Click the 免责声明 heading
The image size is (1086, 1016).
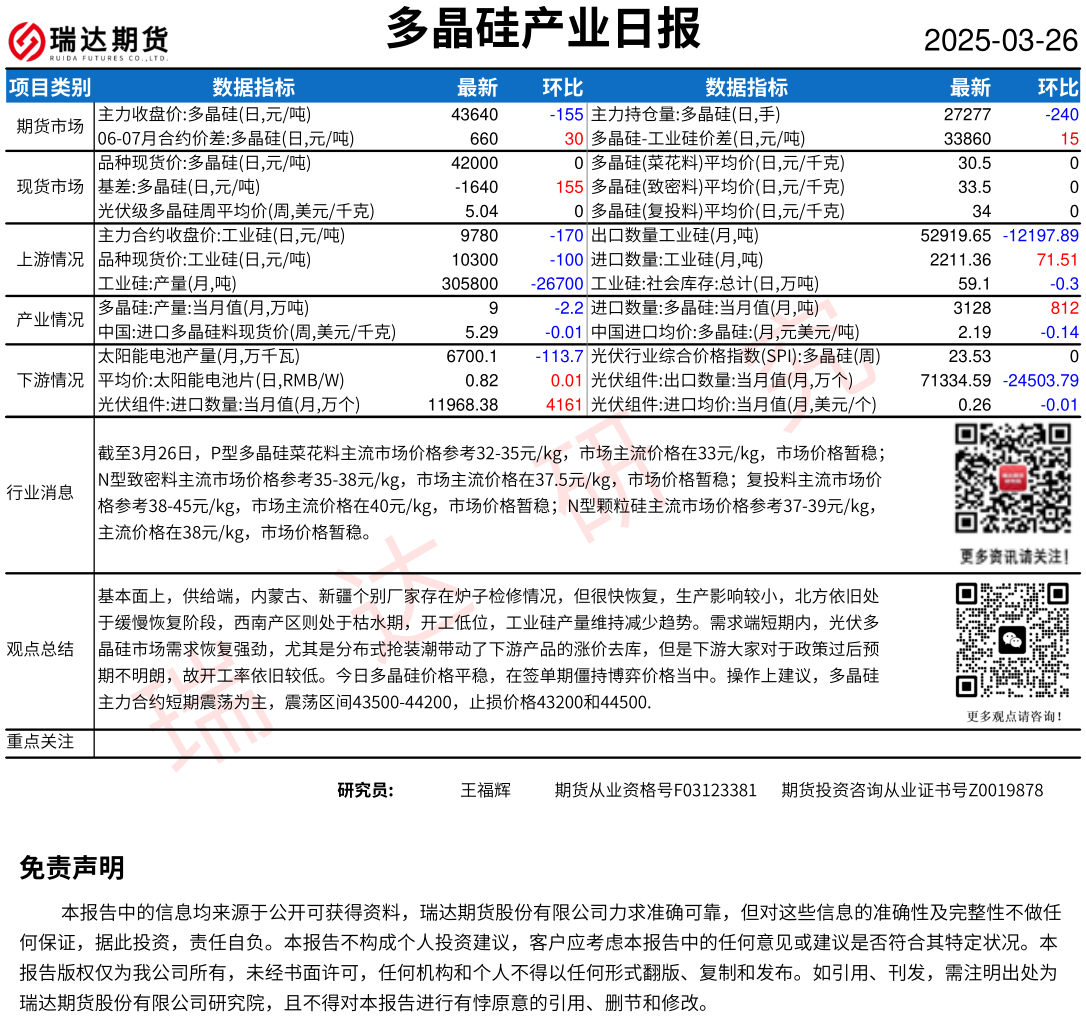pyautogui.click(x=72, y=868)
